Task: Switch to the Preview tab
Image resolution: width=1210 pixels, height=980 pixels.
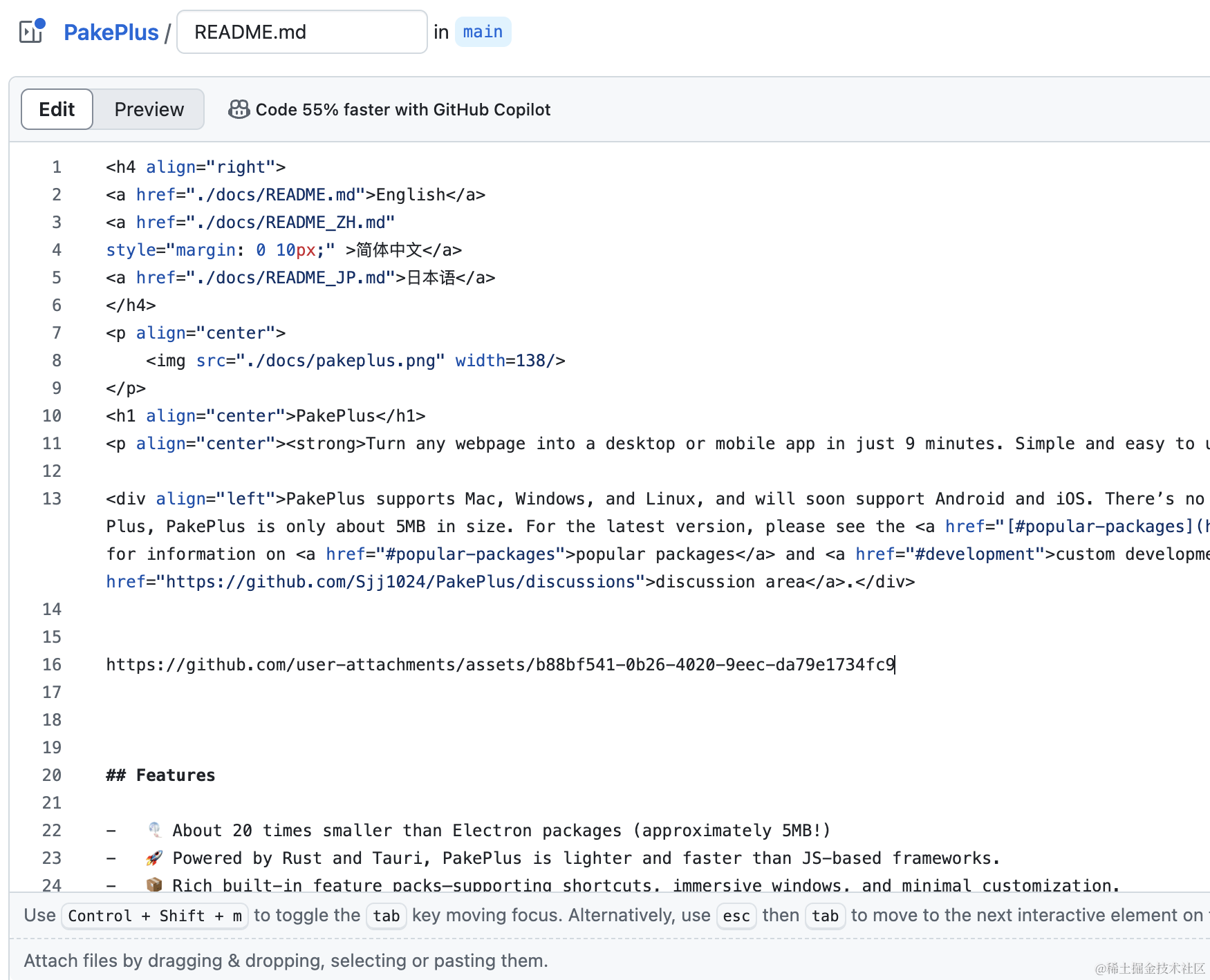Action: [149, 109]
